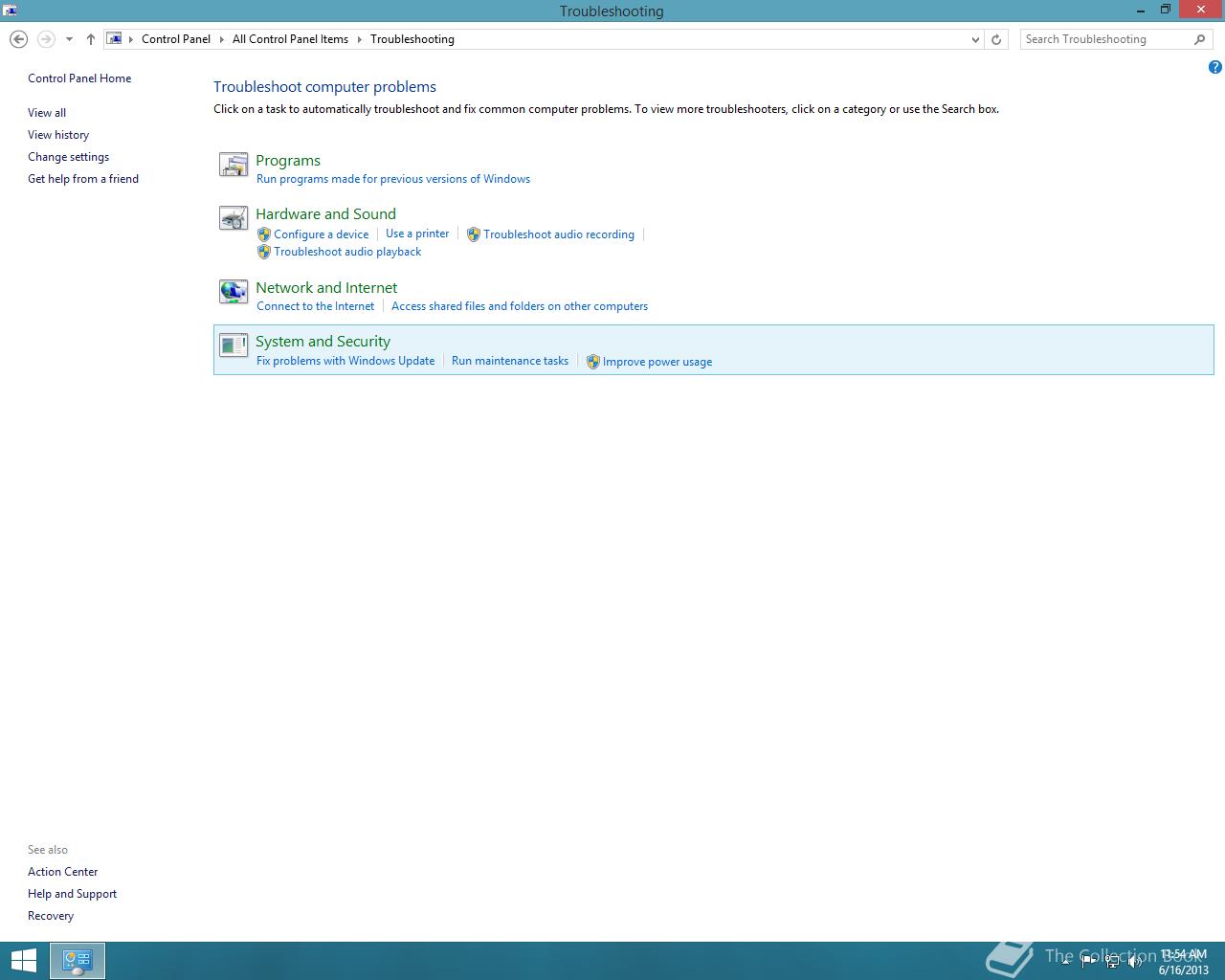Viewport: 1225px width, 980px height.
Task: Click Use a printer link
Action: tap(417, 234)
